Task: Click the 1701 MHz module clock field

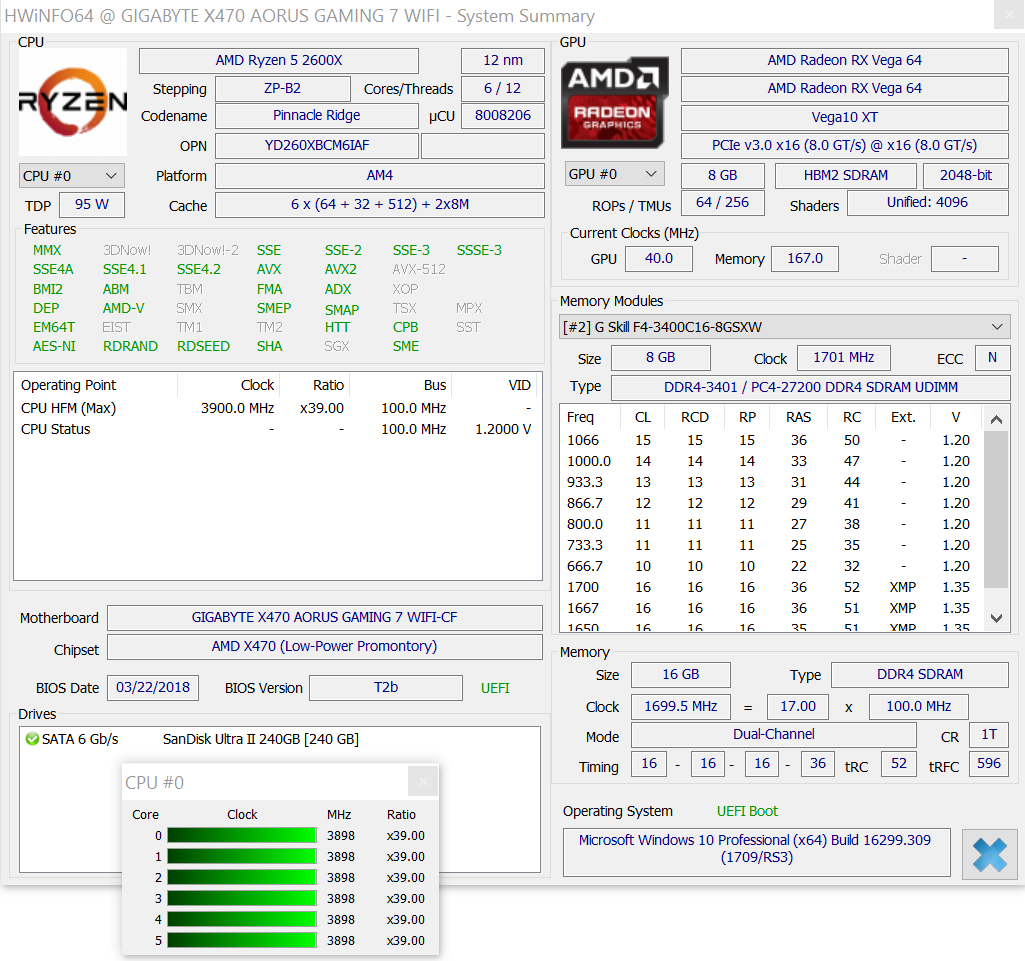Action: 843,358
